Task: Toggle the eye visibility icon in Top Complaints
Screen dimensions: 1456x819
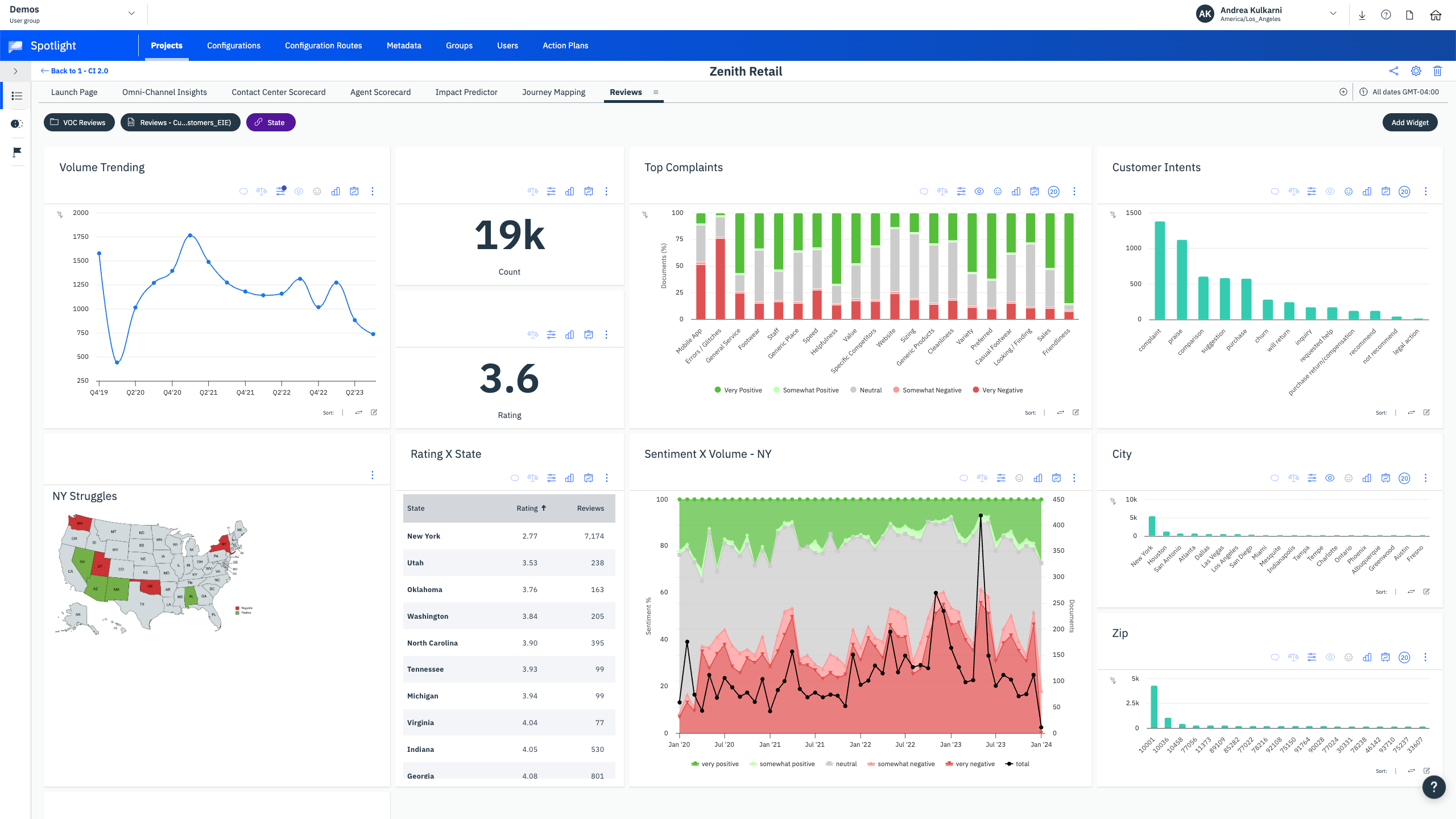Action: coord(979,192)
